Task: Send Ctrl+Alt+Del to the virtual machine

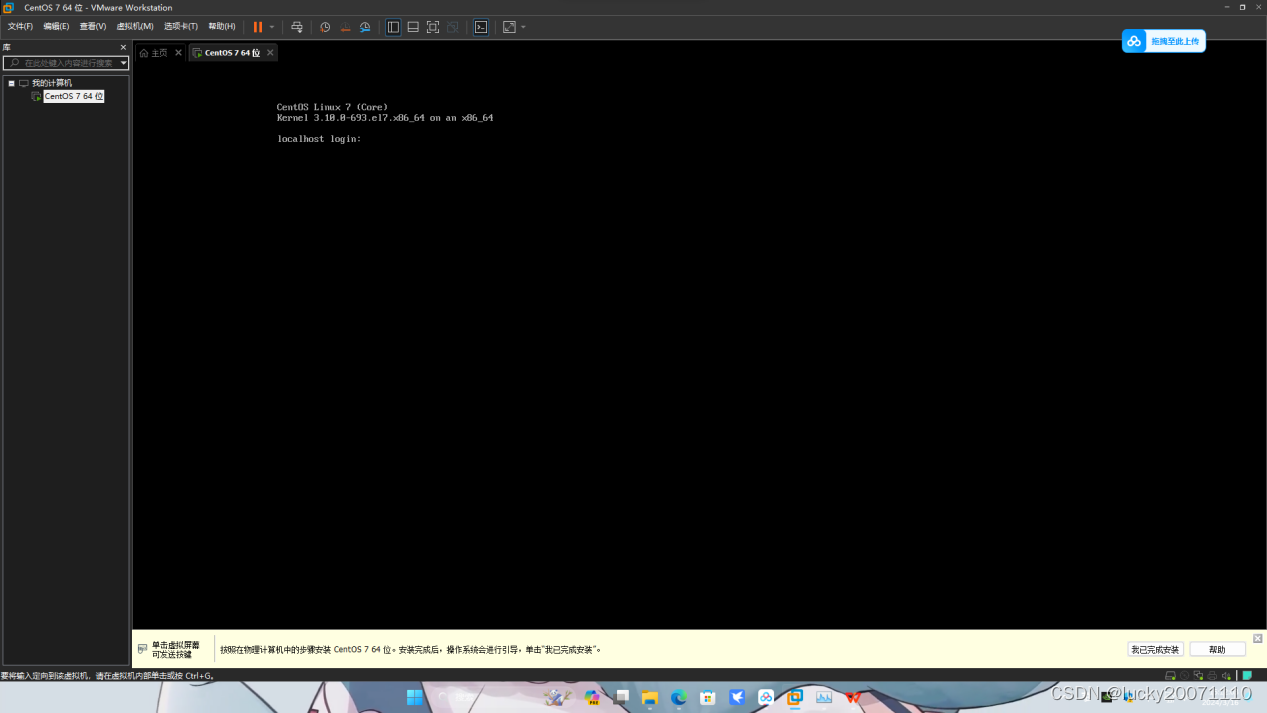Action: pyautogui.click(x=297, y=27)
